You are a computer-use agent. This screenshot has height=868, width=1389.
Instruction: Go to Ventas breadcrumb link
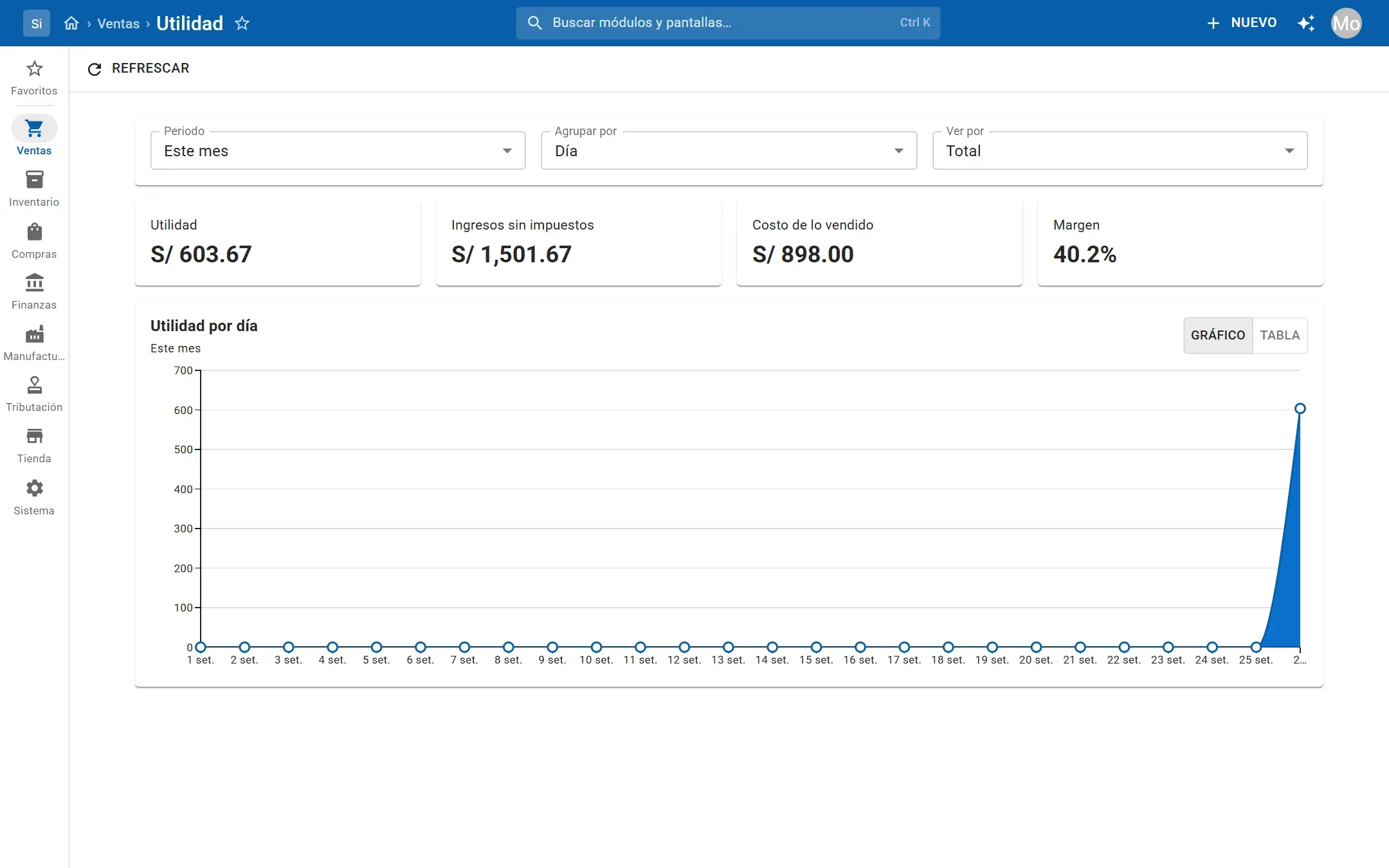118,24
